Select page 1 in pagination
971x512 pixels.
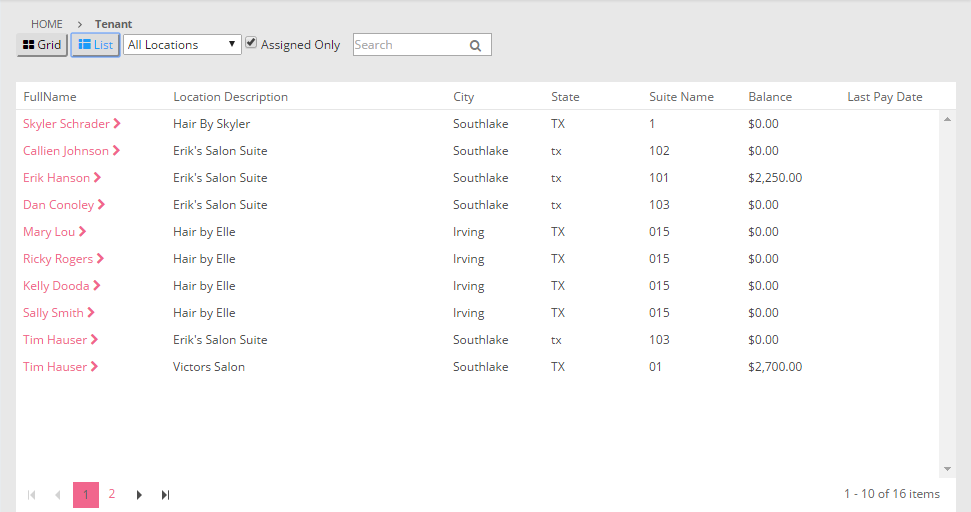coord(86,495)
